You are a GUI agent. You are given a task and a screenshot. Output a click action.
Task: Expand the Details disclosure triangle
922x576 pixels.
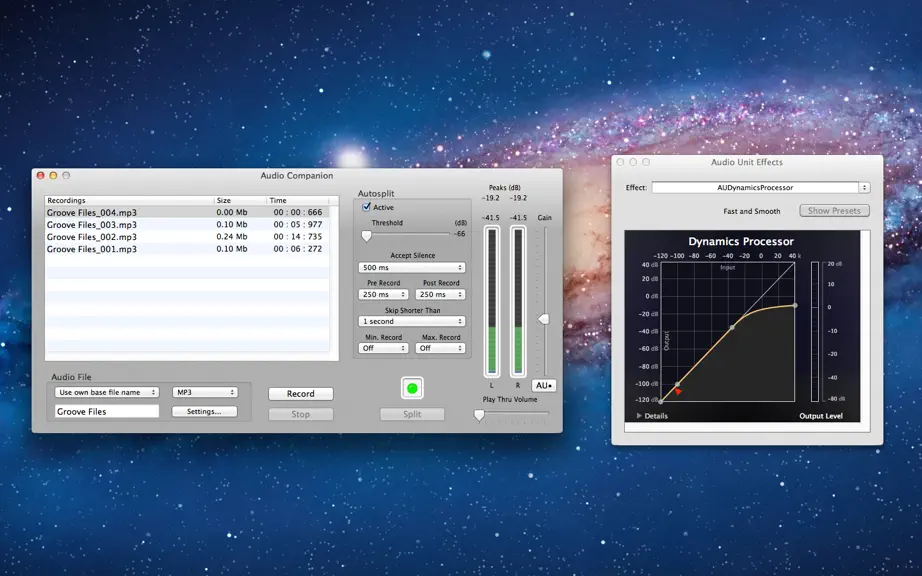(639, 416)
